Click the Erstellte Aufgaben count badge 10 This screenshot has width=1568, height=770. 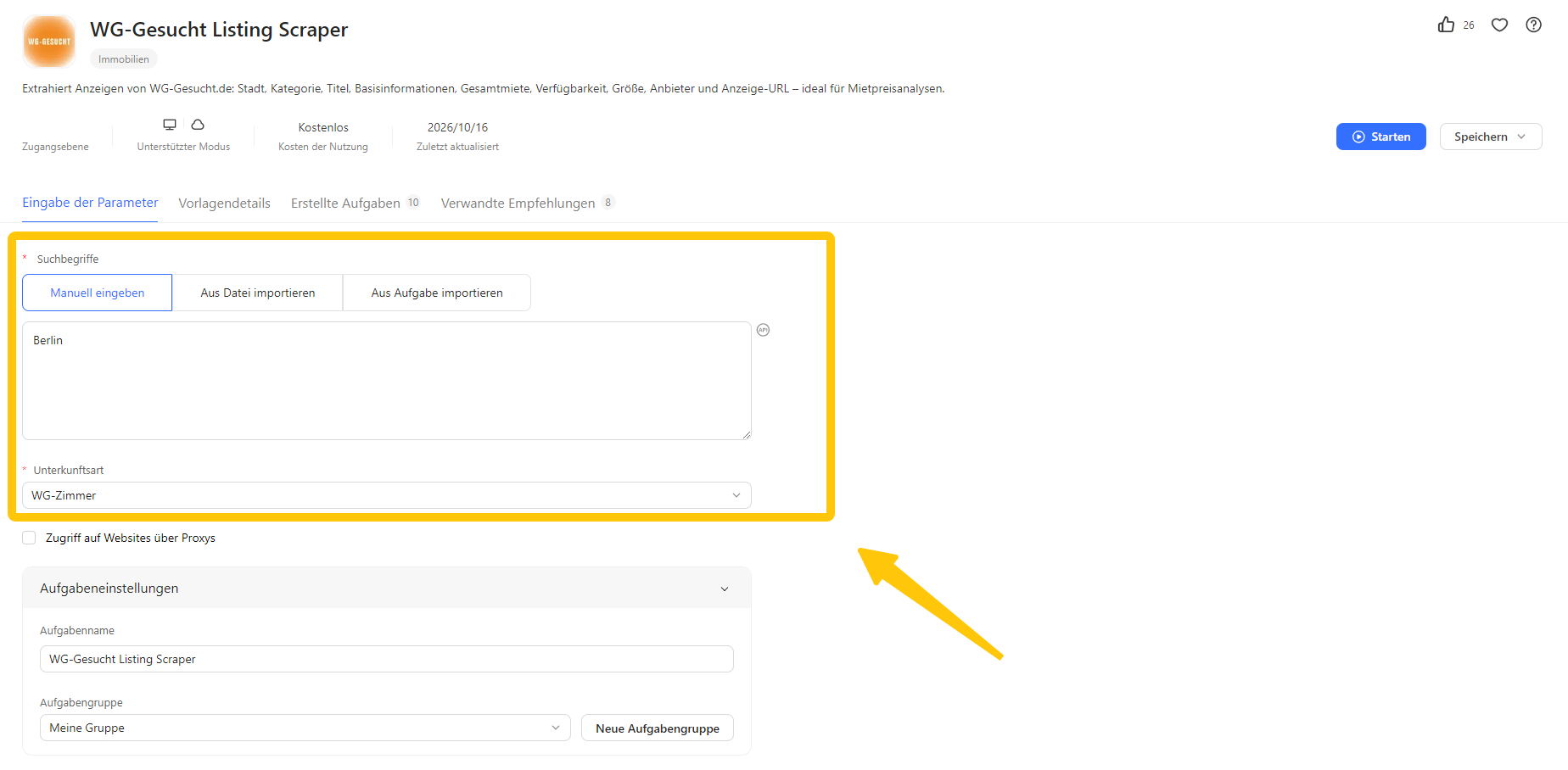click(x=413, y=203)
